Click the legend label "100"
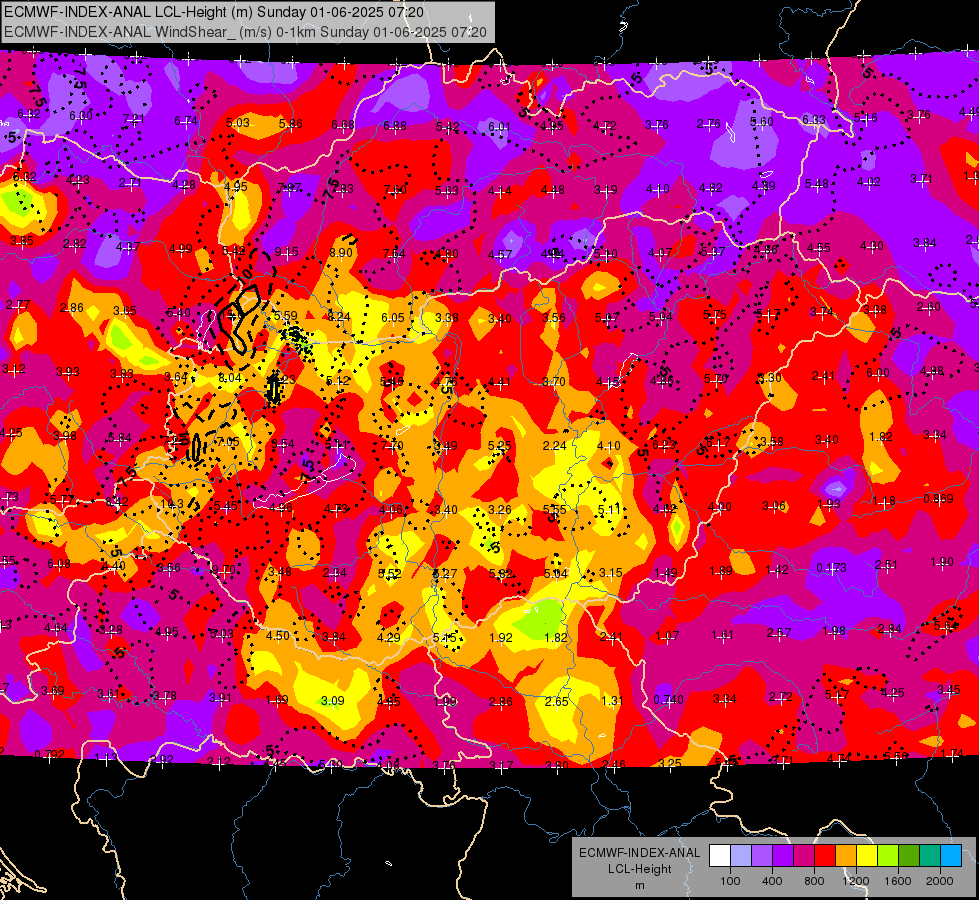Viewport: 979px width, 900px height. click(x=730, y=881)
